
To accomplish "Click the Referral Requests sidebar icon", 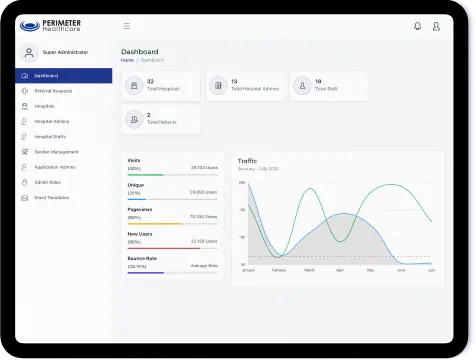I will pos(25,91).
